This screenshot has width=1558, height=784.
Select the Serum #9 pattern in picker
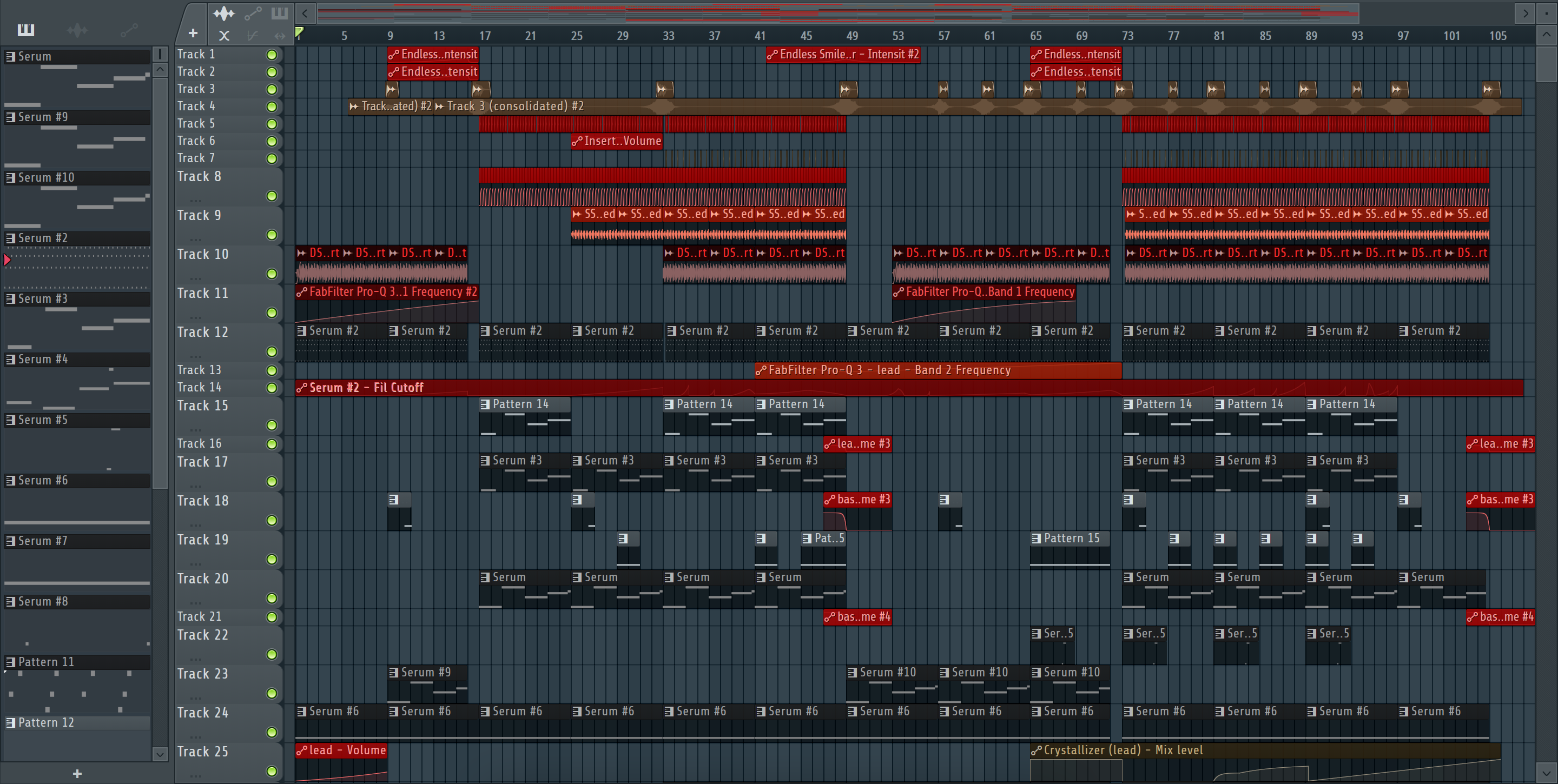[42, 117]
